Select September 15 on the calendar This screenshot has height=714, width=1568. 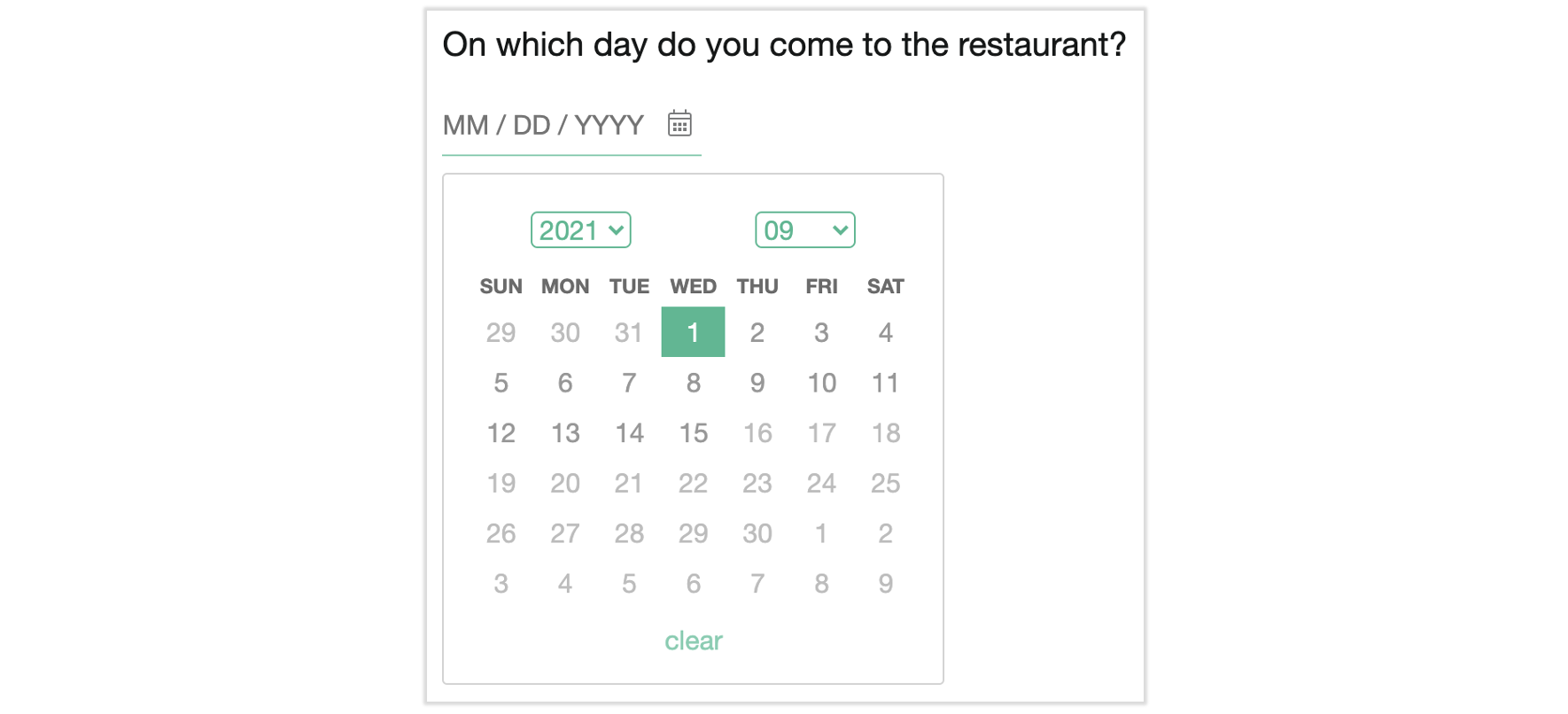pyautogui.click(x=693, y=433)
